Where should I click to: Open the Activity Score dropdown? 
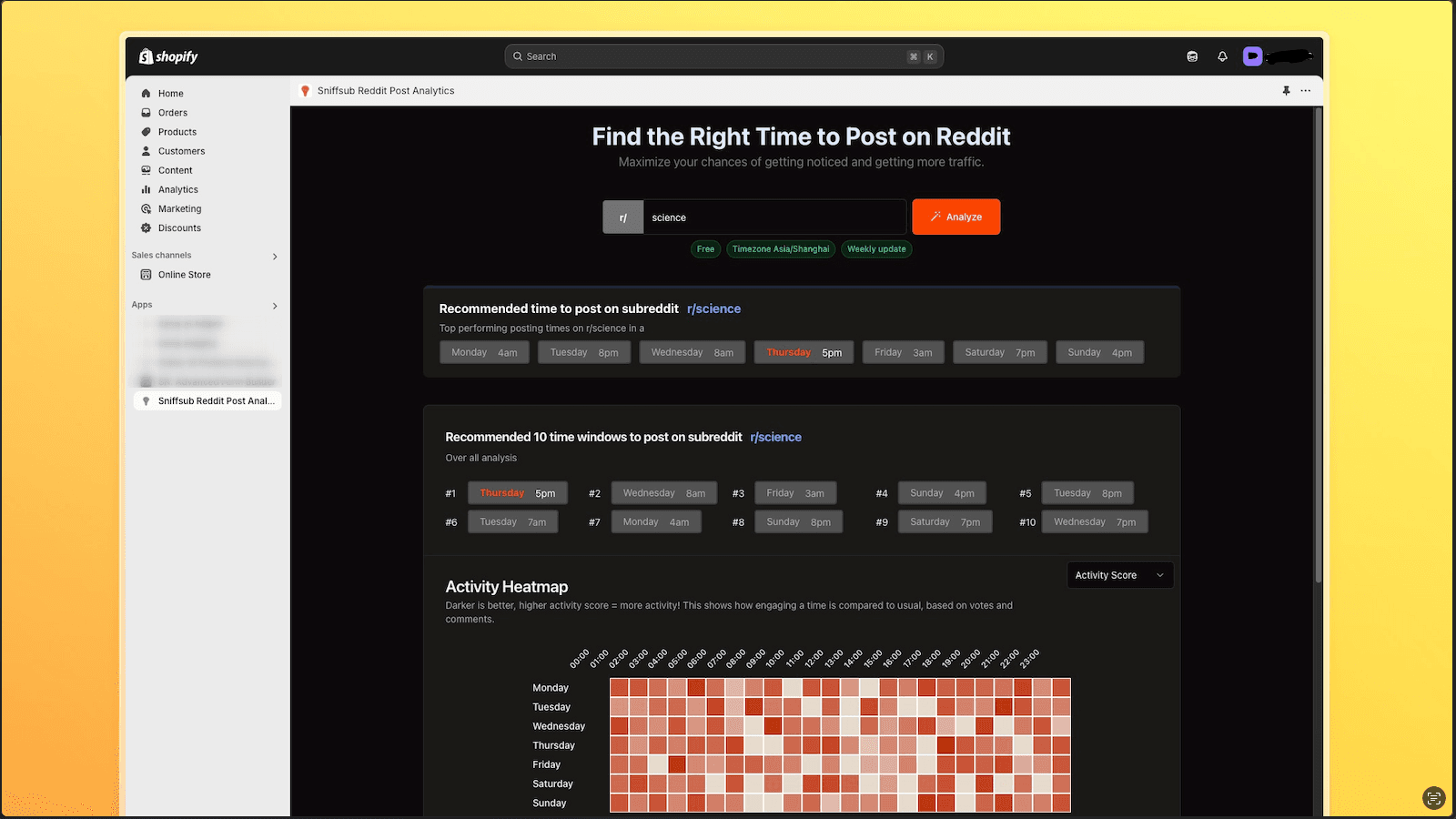tap(1119, 575)
